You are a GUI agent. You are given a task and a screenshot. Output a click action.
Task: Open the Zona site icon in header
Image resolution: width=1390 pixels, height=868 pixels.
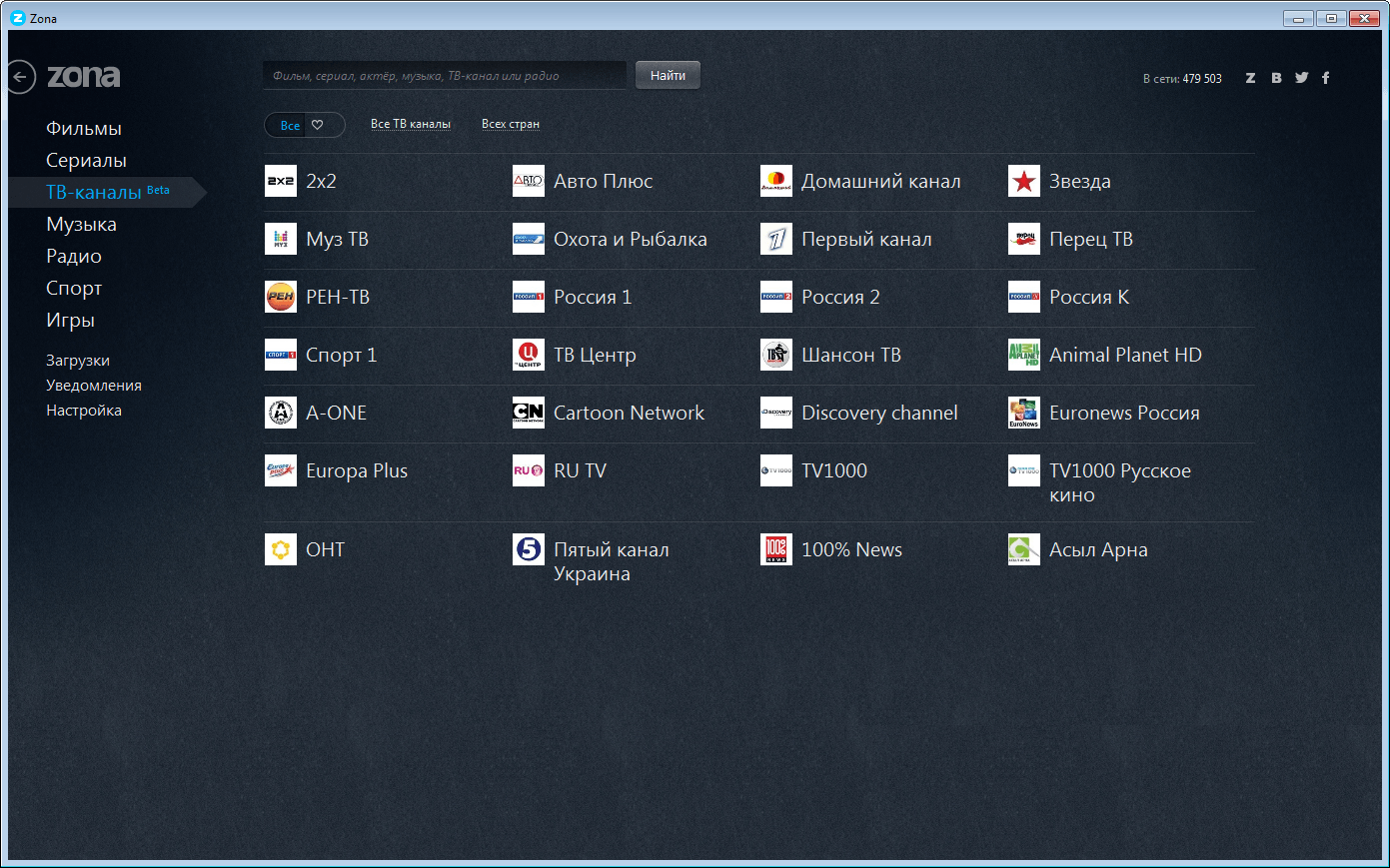1250,78
